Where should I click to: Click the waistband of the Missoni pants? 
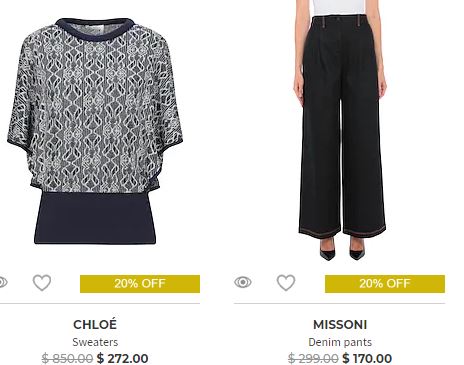point(340,20)
